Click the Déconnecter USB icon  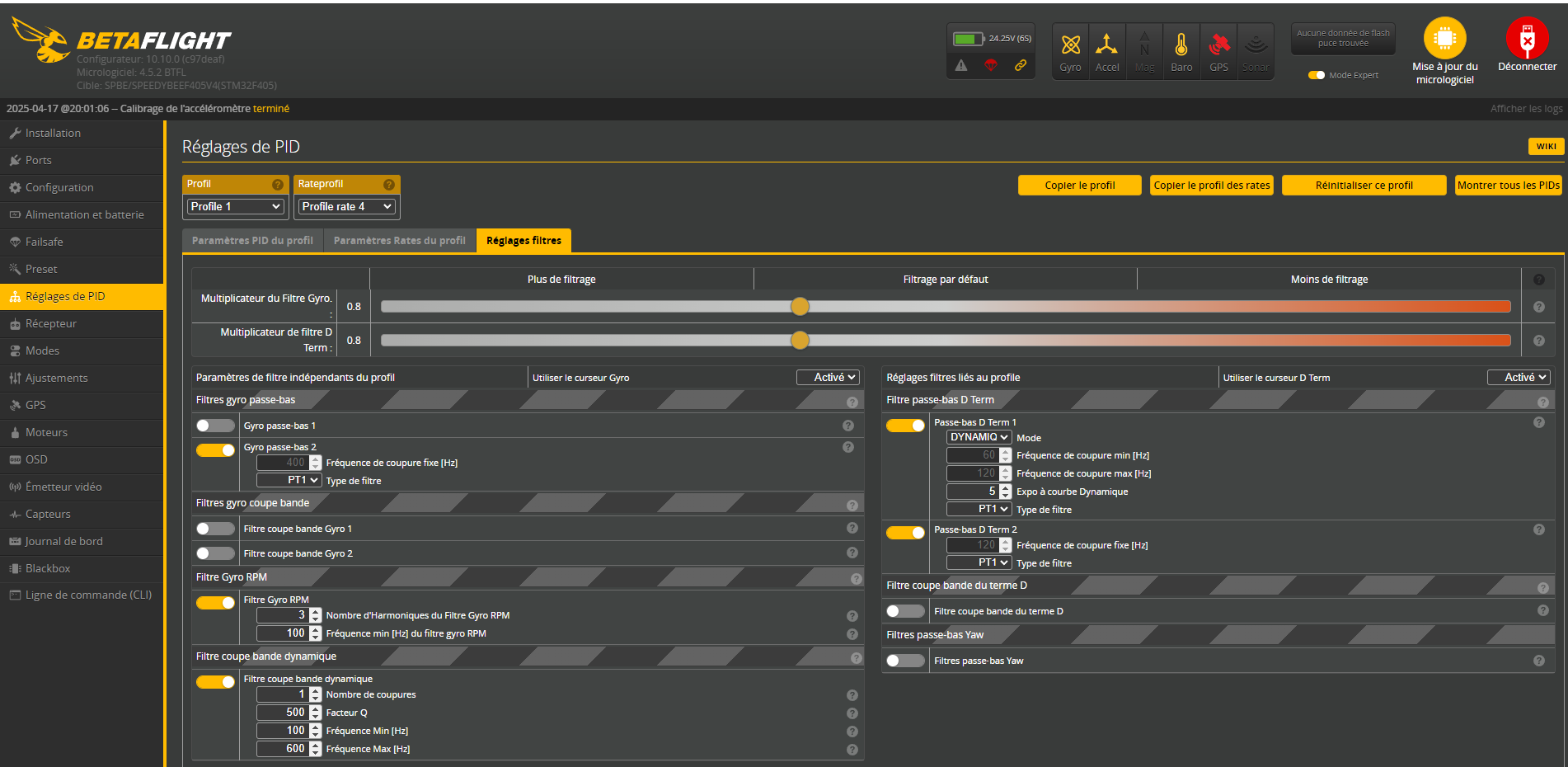tap(1527, 39)
